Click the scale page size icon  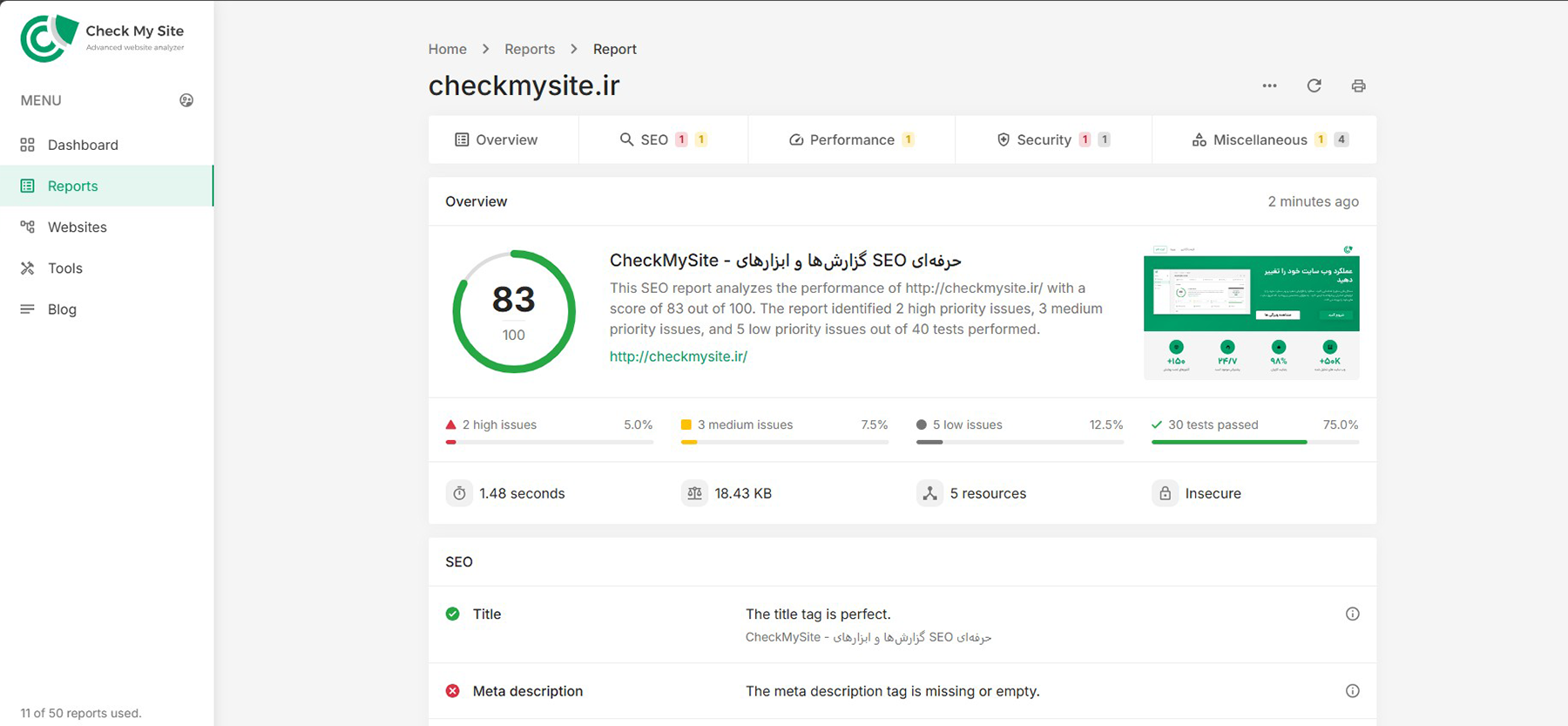pos(694,493)
